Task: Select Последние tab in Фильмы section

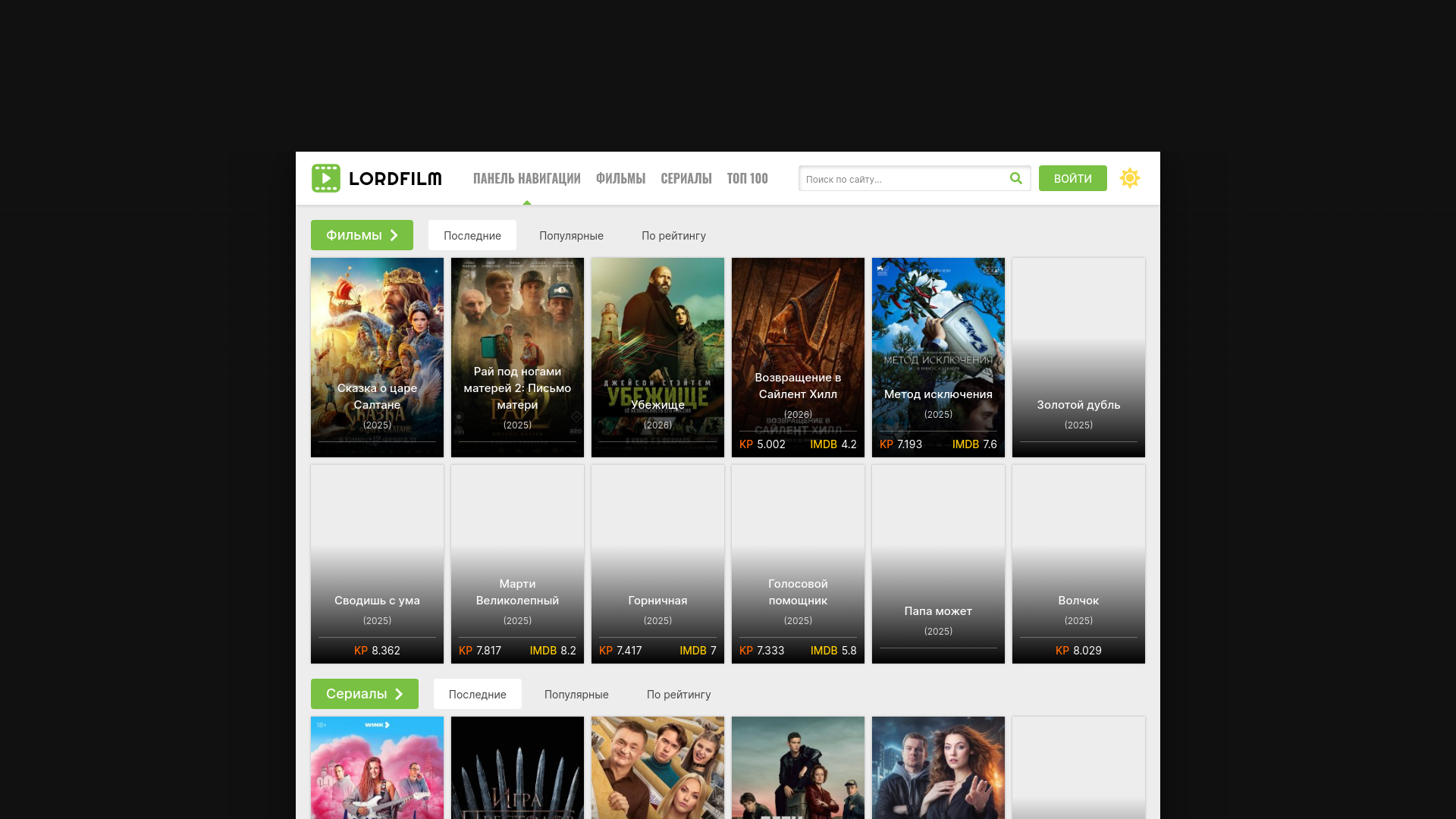Action: tap(472, 235)
